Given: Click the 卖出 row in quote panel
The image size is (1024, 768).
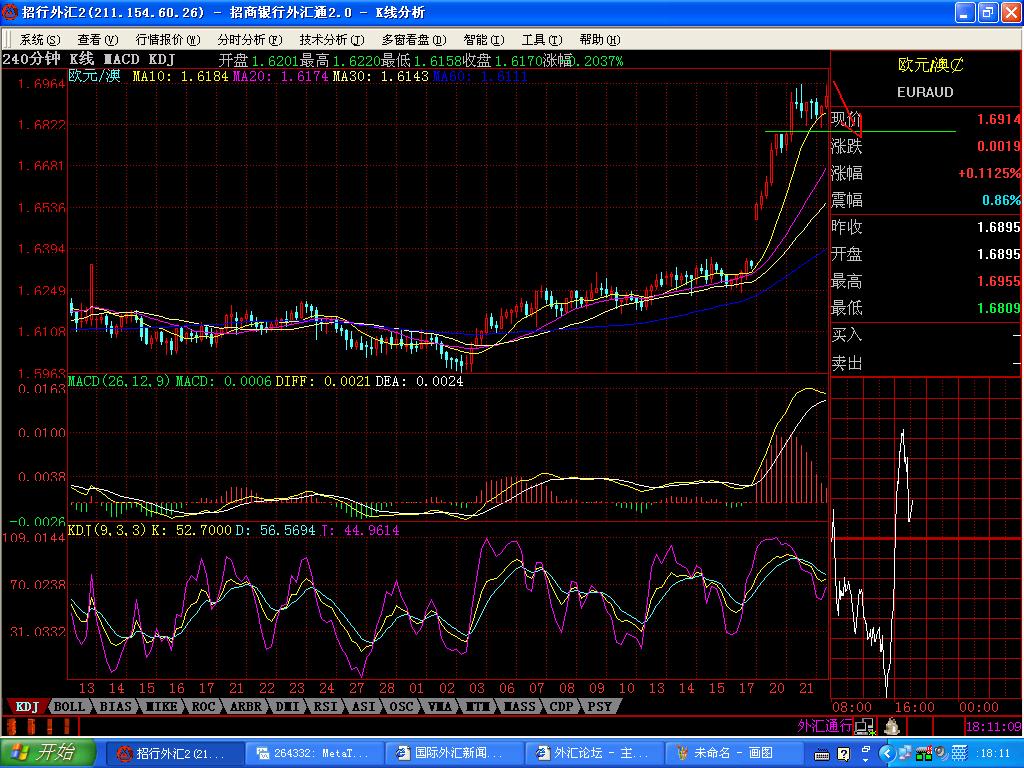Looking at the screenshot, I should [x=925, y=362].
